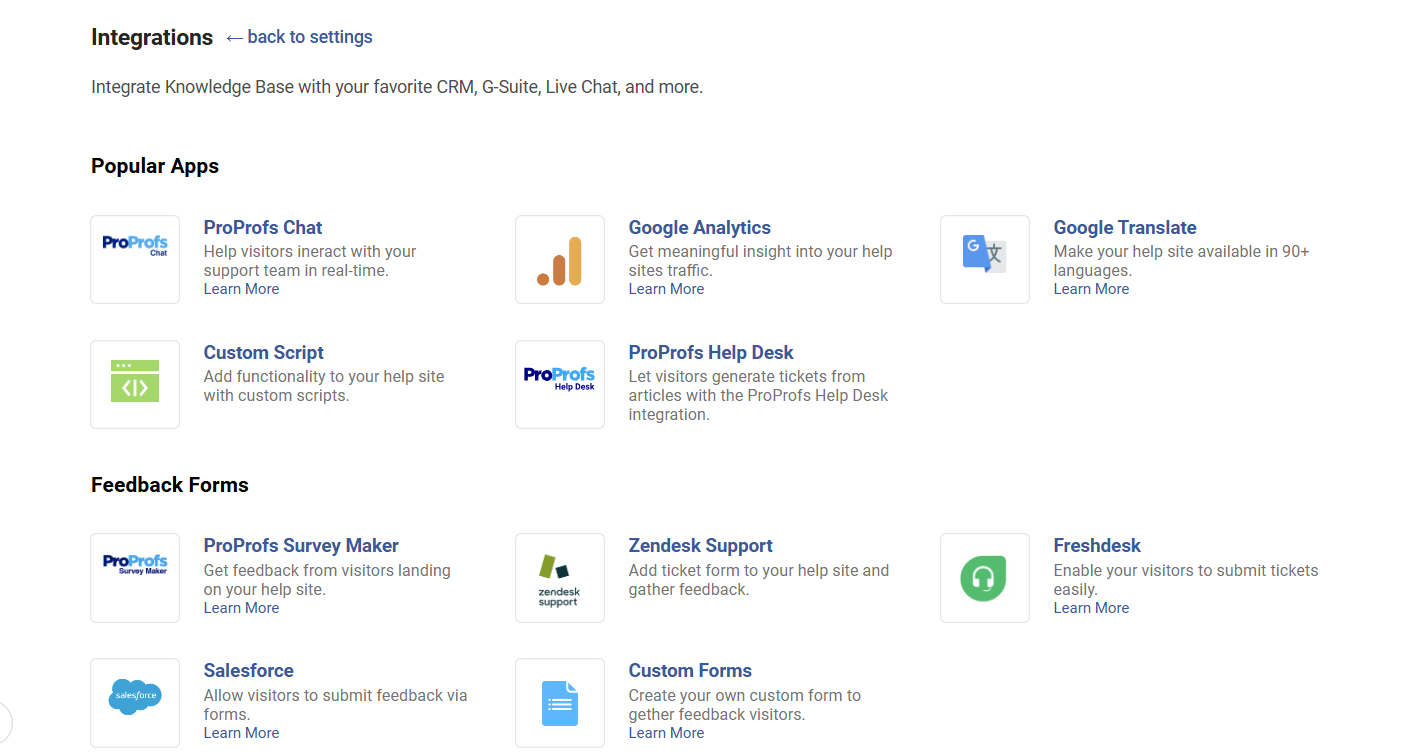Click the green Freshdesk headset icon

[985, 578]
